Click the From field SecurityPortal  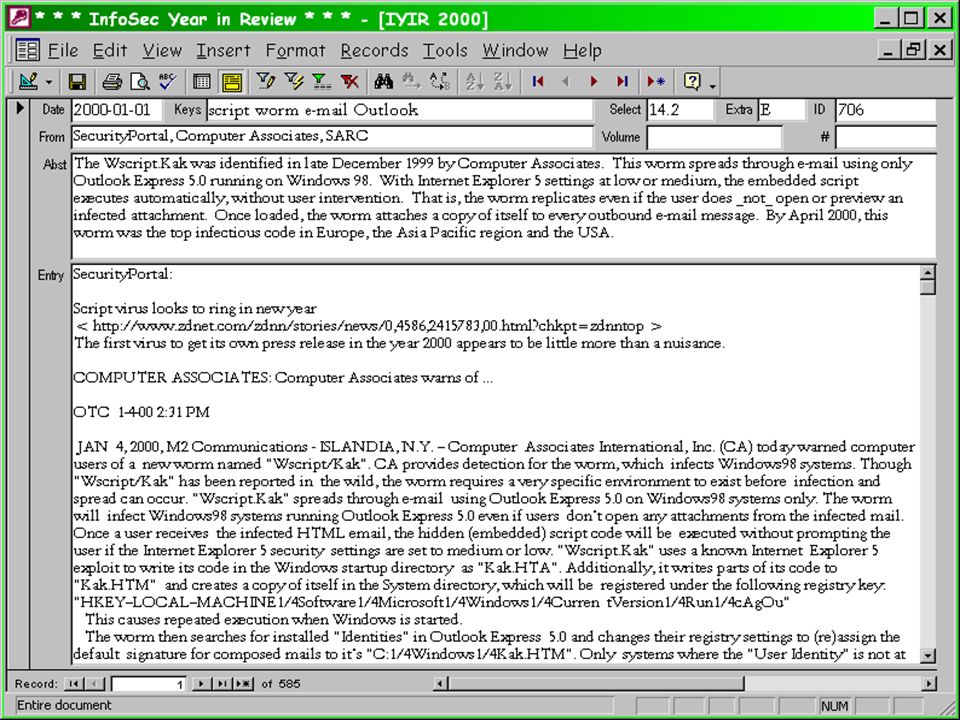(x=332, y=137)
